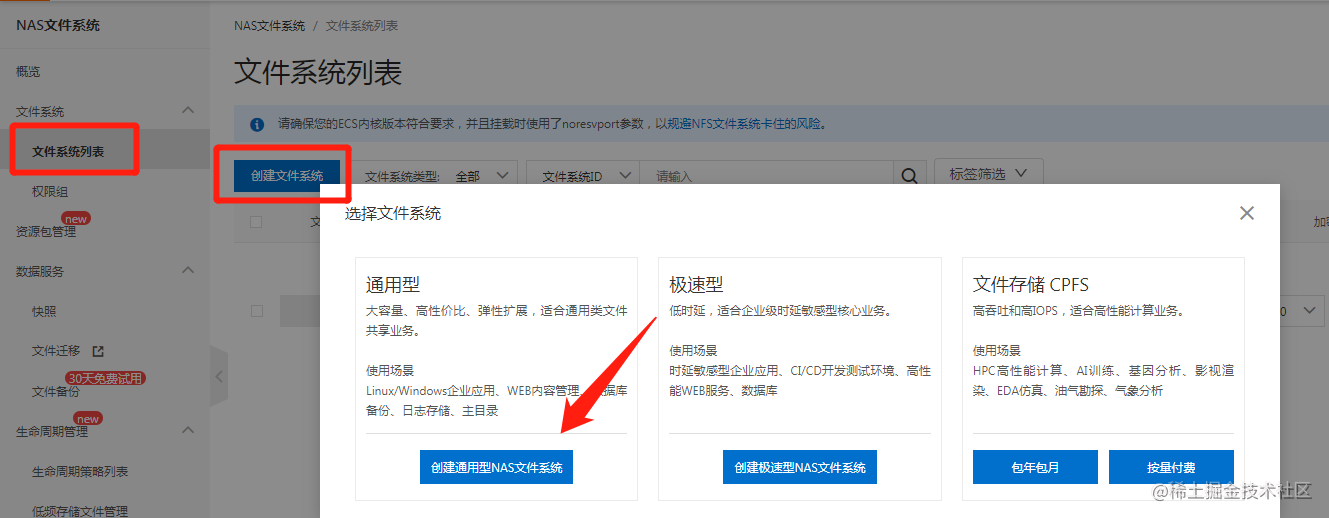Open 概览 in the sidebar
The height and width of the screenshot is (518, 1329).
tap(28, 71)
